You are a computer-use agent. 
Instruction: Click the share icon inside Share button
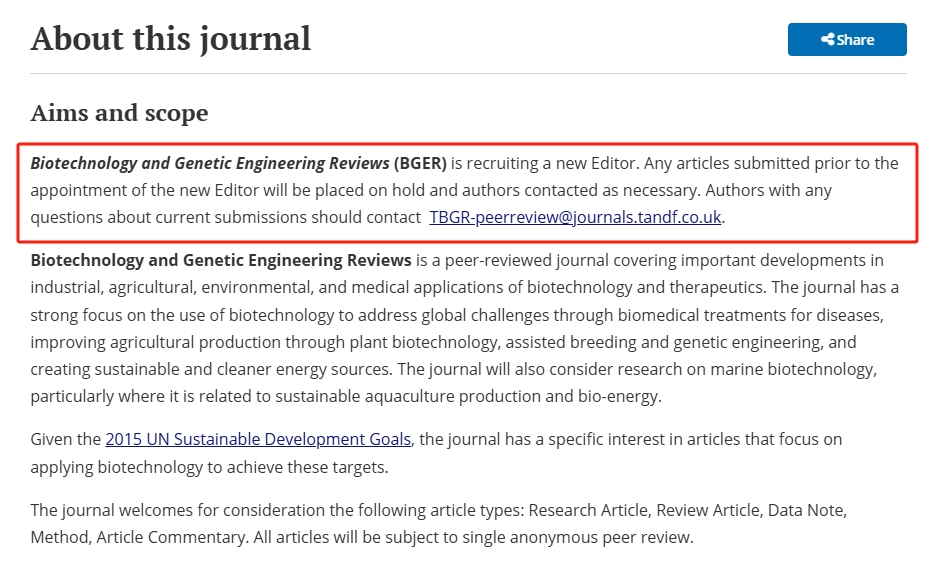click(827, 40)
